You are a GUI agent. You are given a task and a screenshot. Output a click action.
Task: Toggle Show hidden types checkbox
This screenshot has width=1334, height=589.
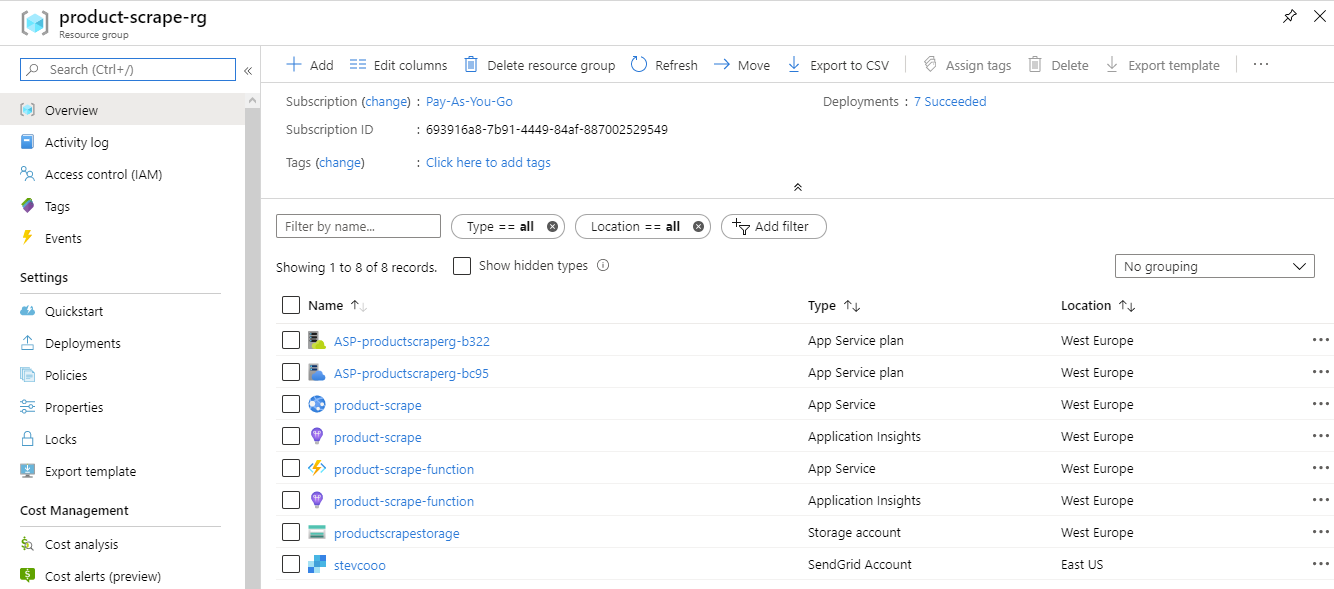pyautogui.click(x=462, y=266)
